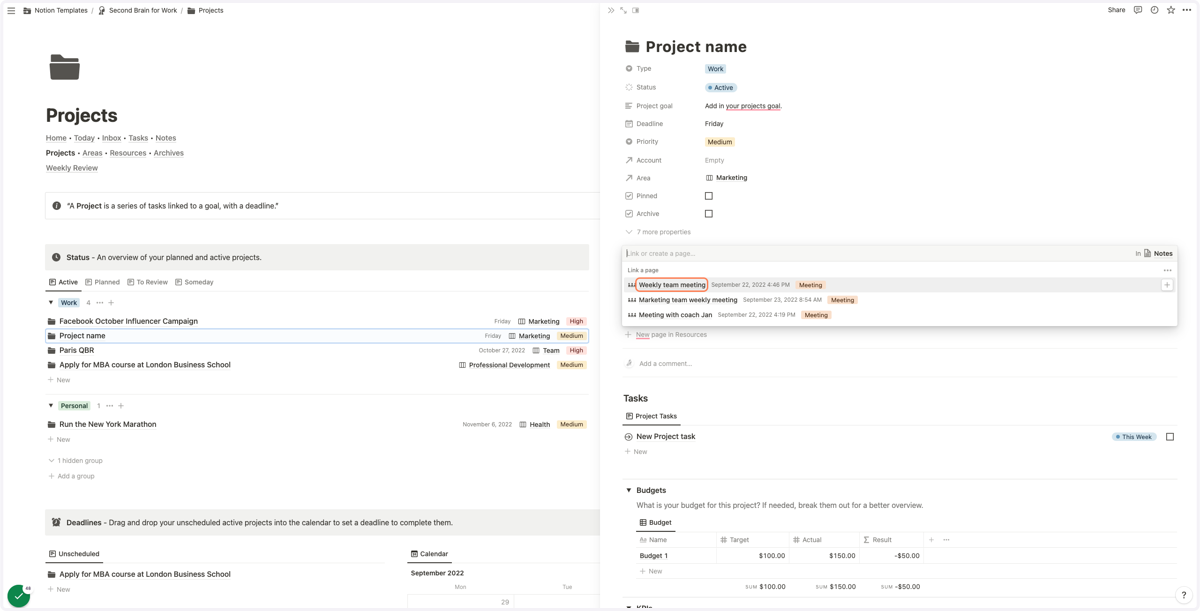Open the hamburger sidebar menu

(11, 10)
